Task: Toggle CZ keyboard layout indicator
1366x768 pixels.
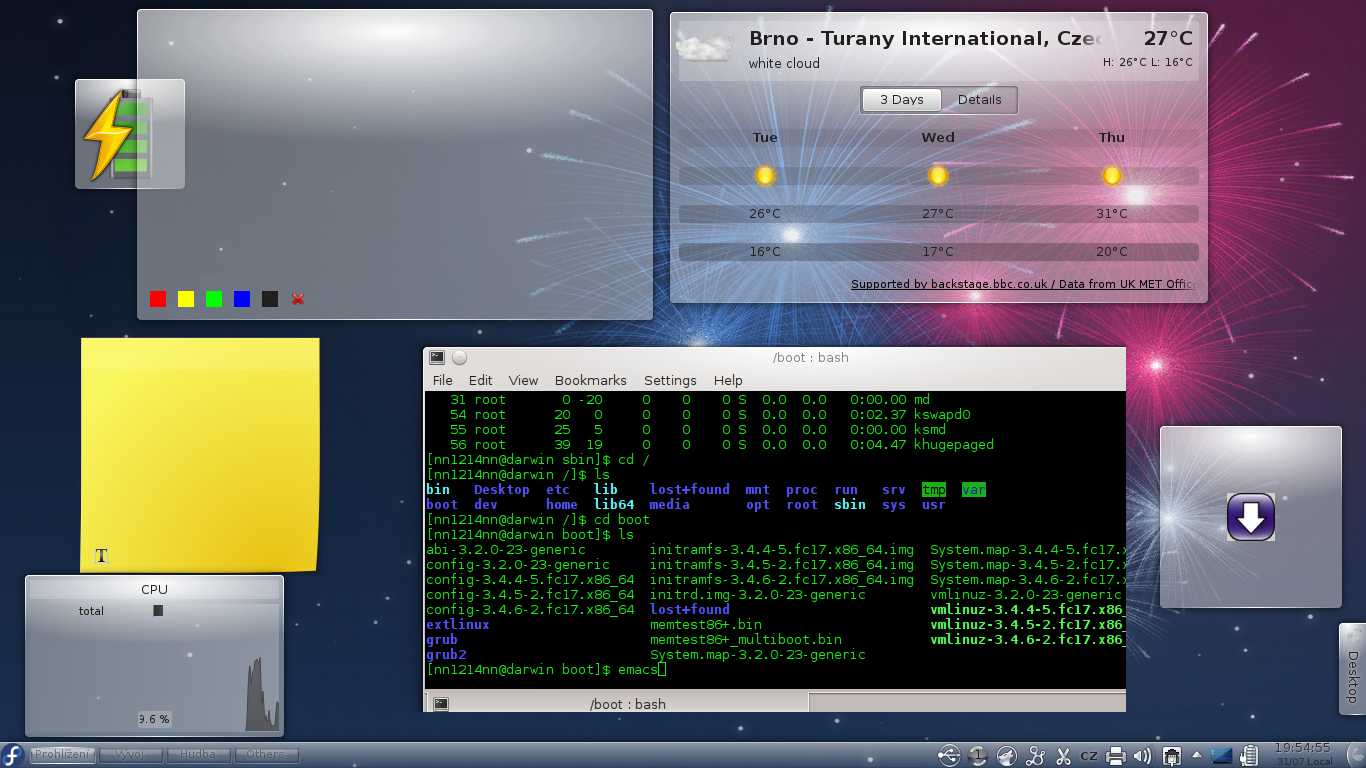Action: (x=1090, y=755)
